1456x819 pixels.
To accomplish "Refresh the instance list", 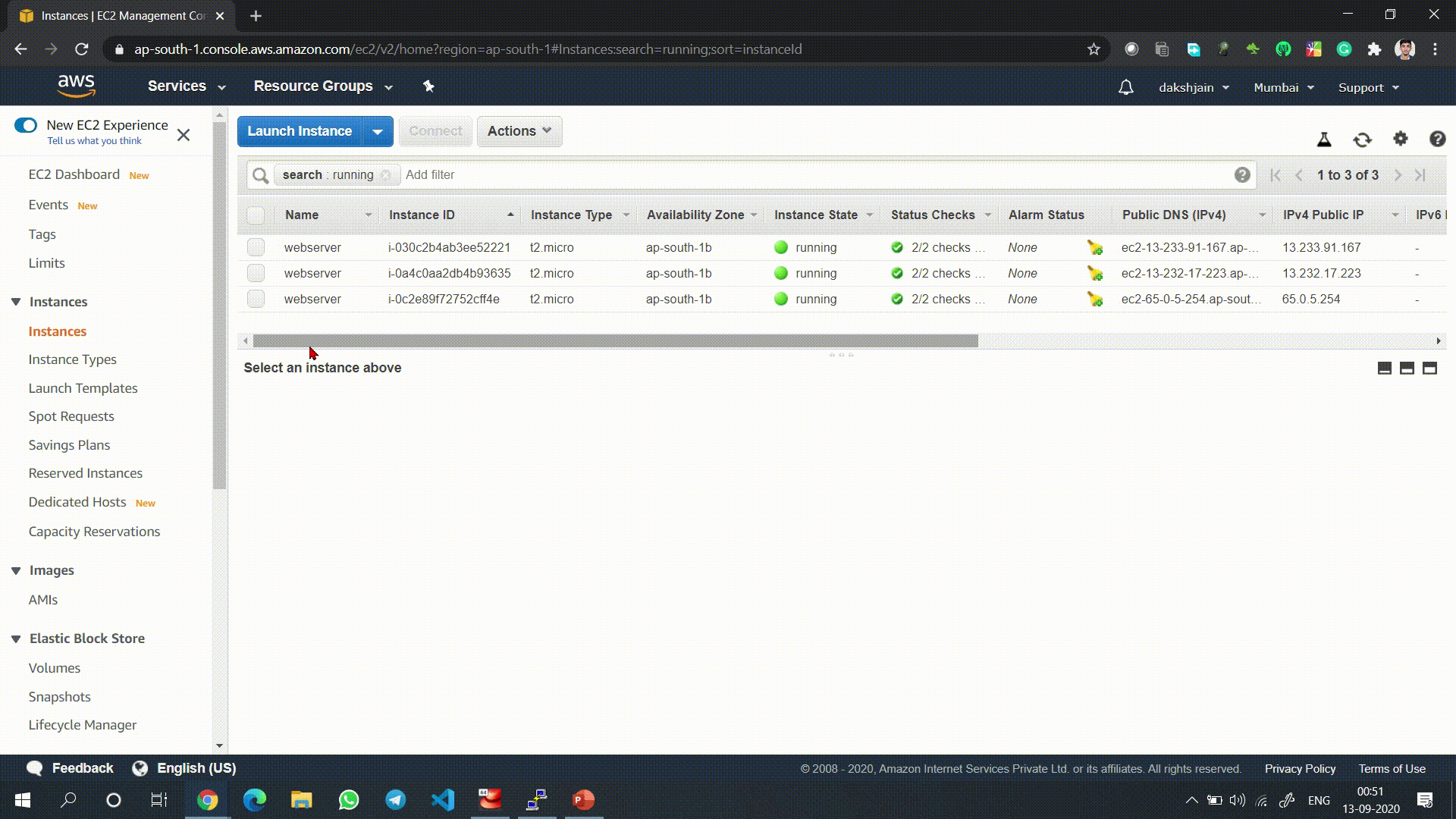I will pyautogui.click(x=1362, y=140).
